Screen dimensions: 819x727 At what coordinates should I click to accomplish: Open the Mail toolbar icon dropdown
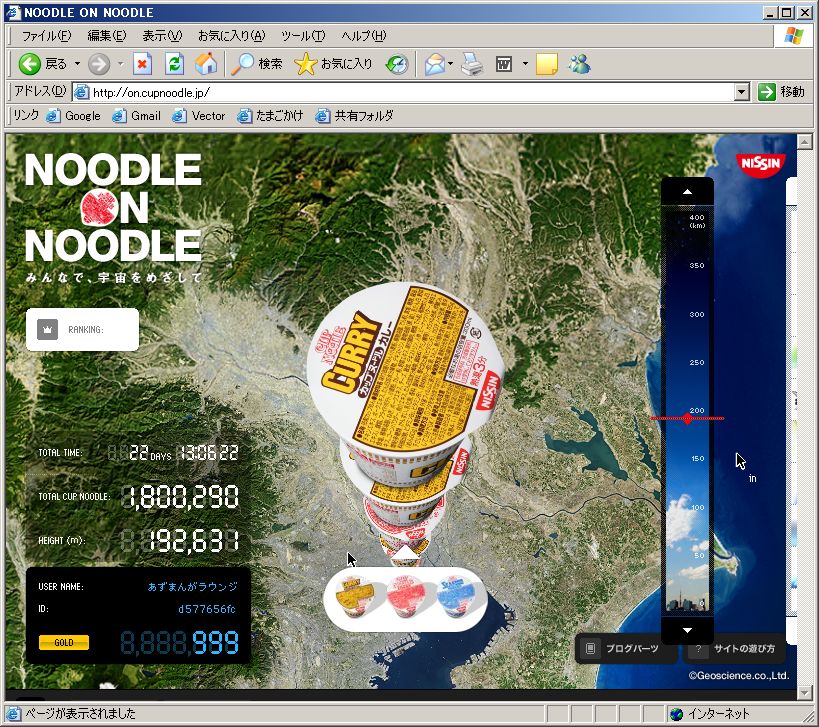tap(451, 64)
